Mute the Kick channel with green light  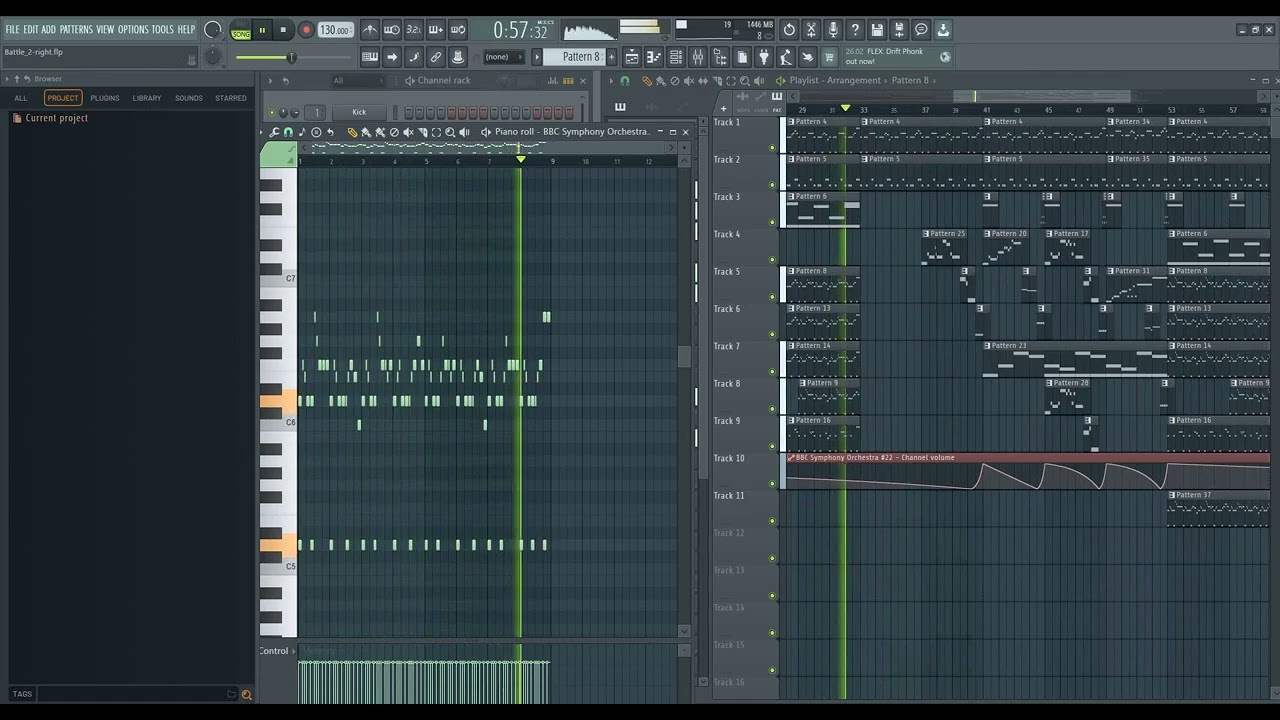pos(270,113)
